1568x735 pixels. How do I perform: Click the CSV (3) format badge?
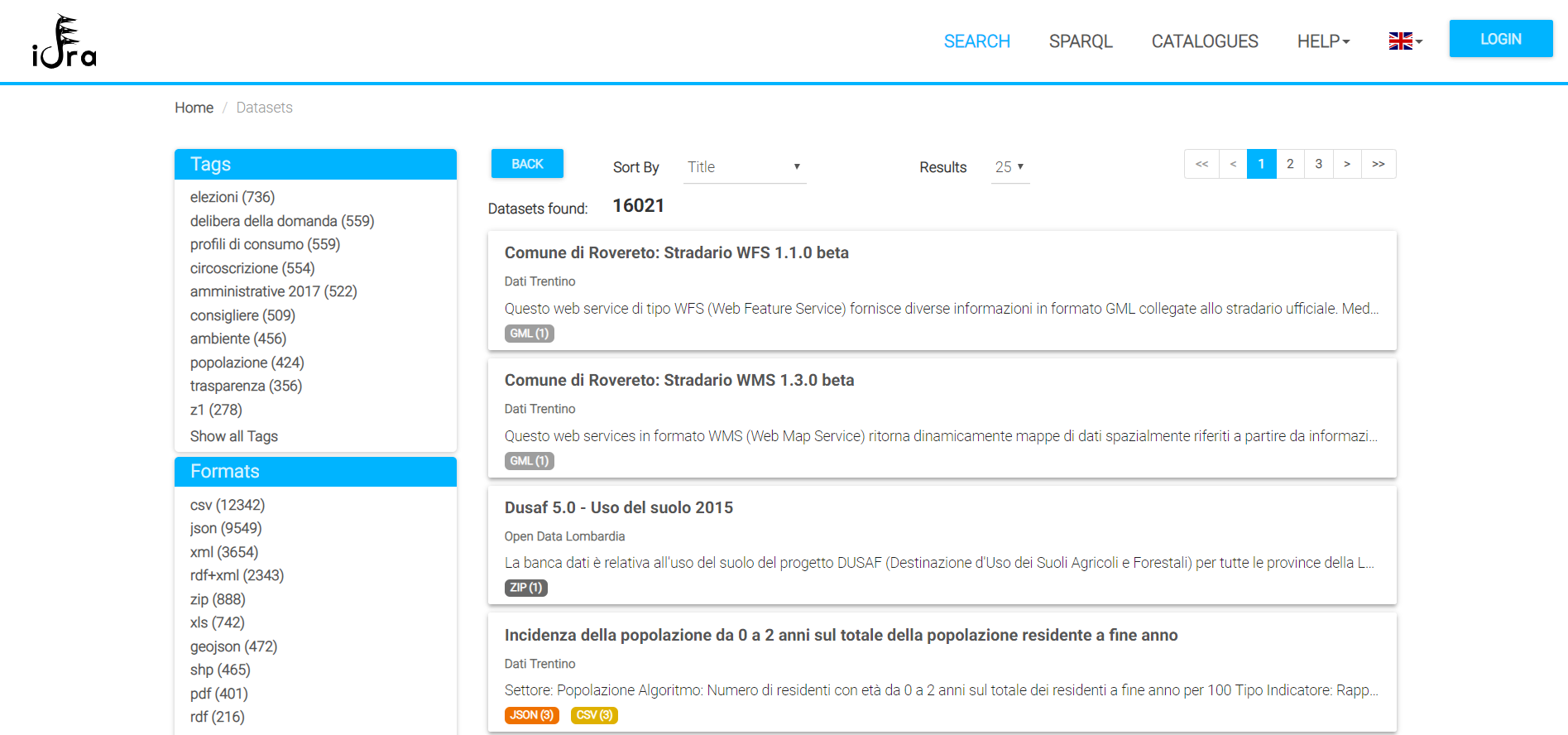point(594,715)
